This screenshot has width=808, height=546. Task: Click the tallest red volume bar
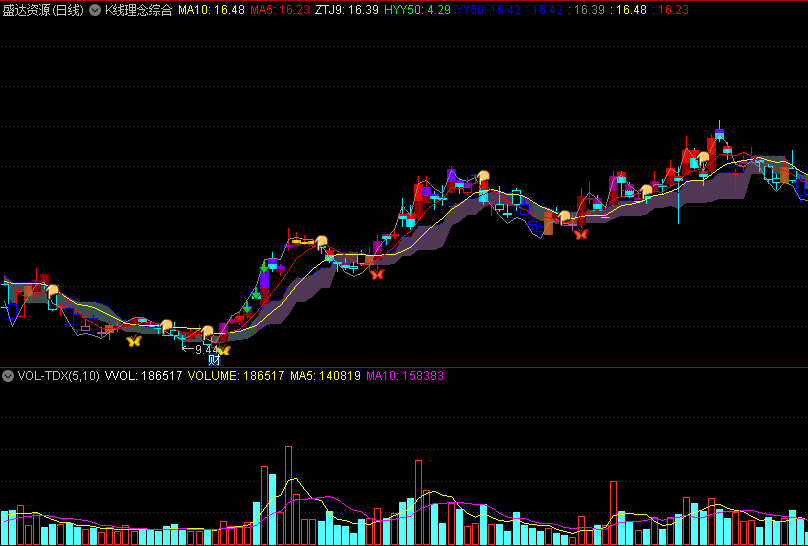point(289,496)
